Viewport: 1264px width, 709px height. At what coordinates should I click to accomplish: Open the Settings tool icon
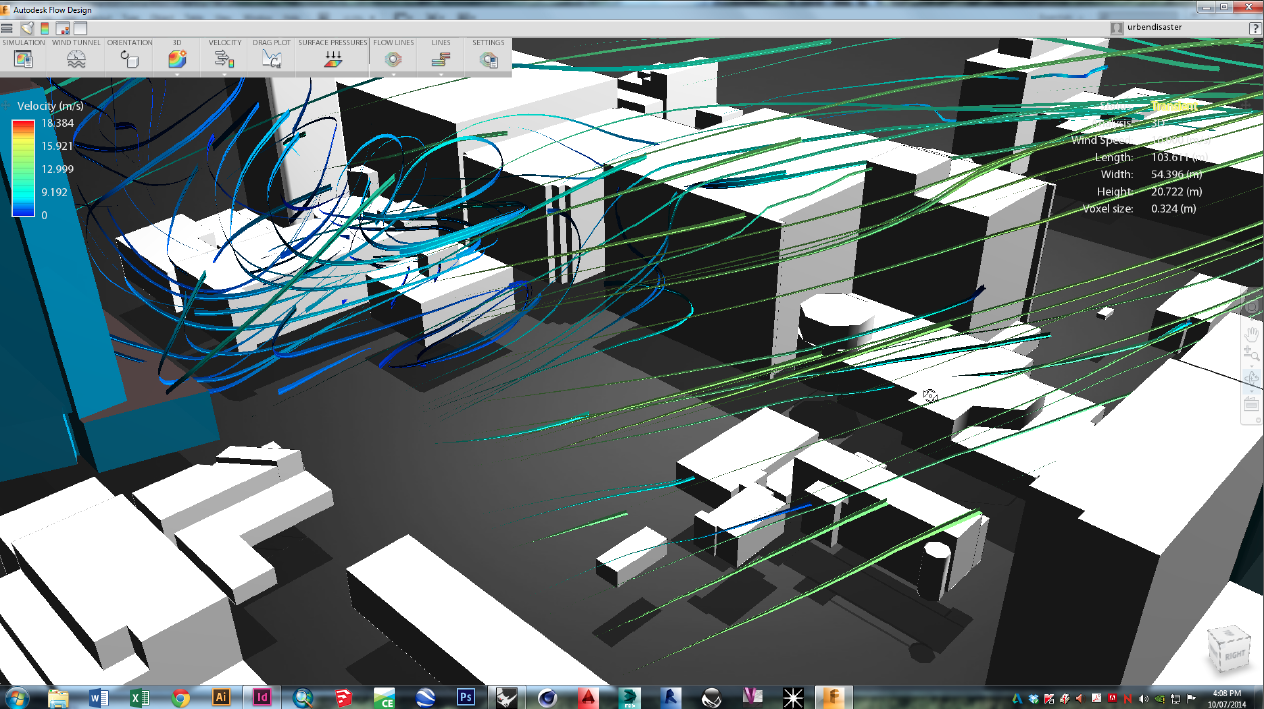click(488, 60)
